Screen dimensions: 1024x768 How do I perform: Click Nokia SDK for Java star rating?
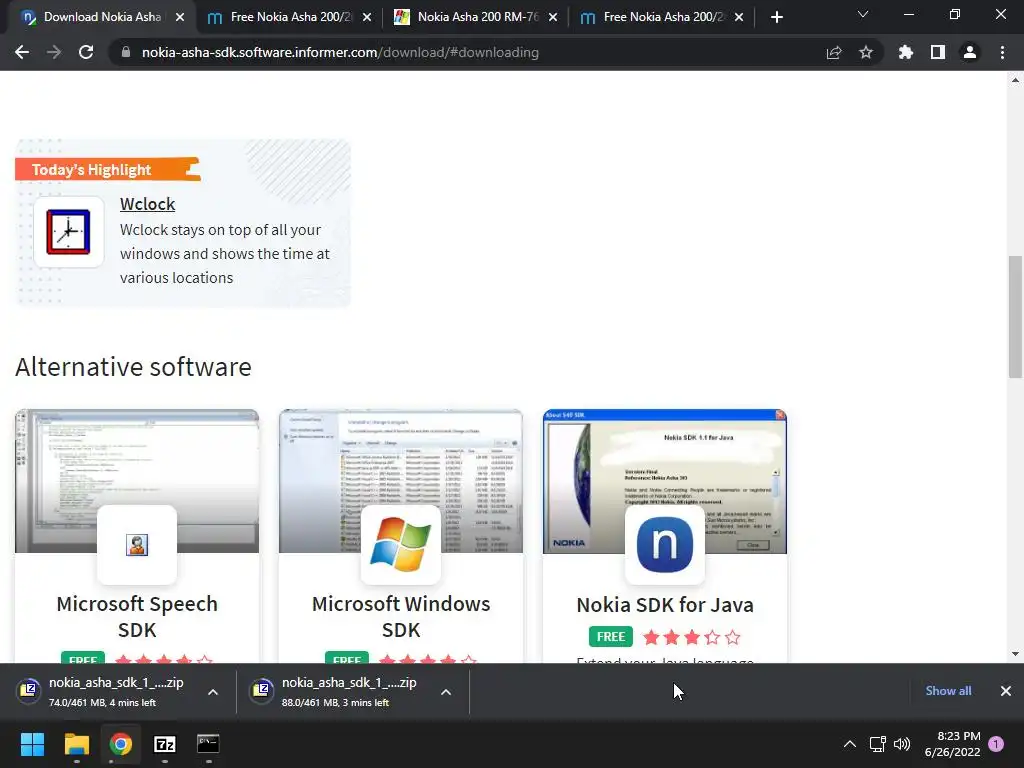(692, 637)
